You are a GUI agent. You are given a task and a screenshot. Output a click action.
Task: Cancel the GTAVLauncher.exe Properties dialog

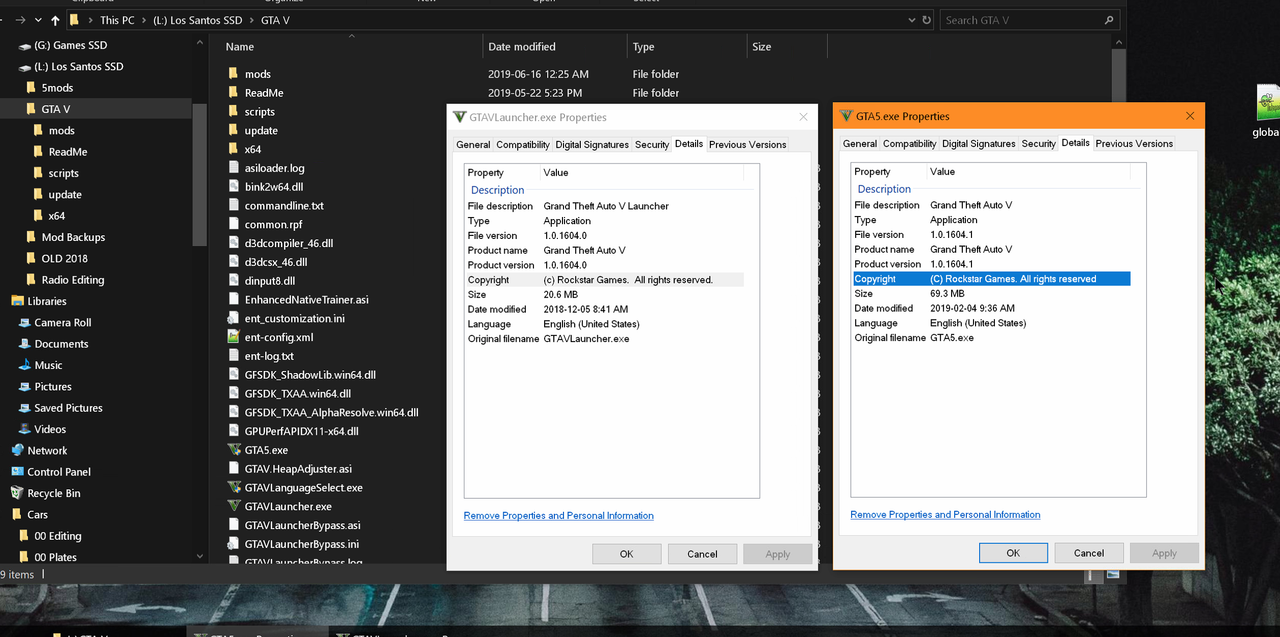[x=702, y=554]
